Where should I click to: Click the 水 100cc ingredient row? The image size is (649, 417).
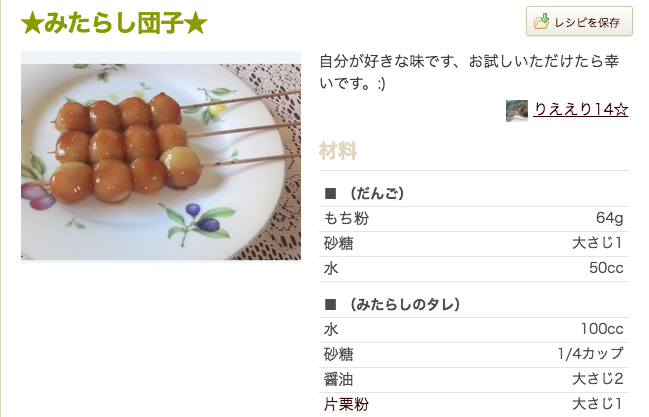[474, 329]
